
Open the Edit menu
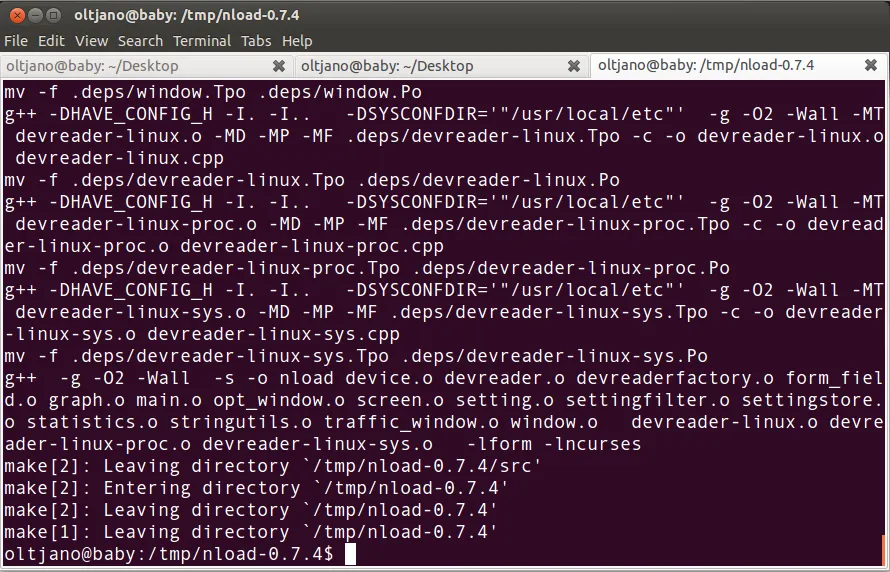click(x=51, y=41)
